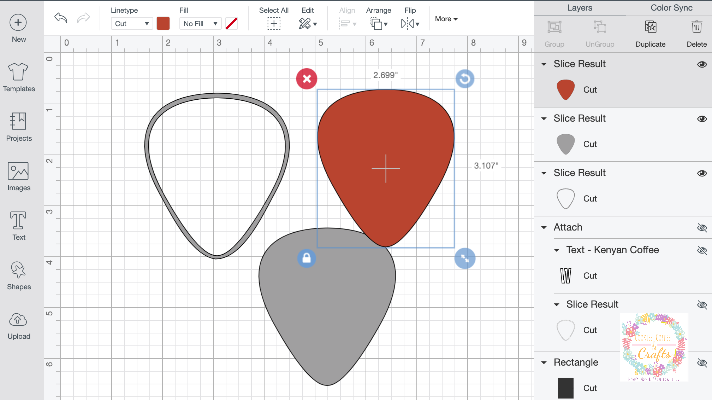Collapse the Rectangle layer
712x400 pixels.
pyautogui.click(x=544, y=363)
